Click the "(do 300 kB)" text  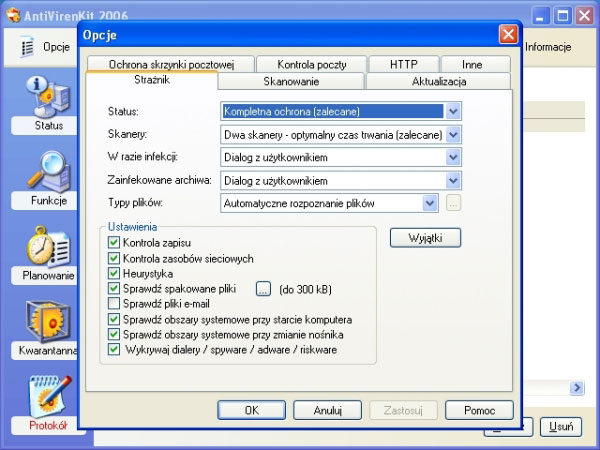(x=305, y=289)
